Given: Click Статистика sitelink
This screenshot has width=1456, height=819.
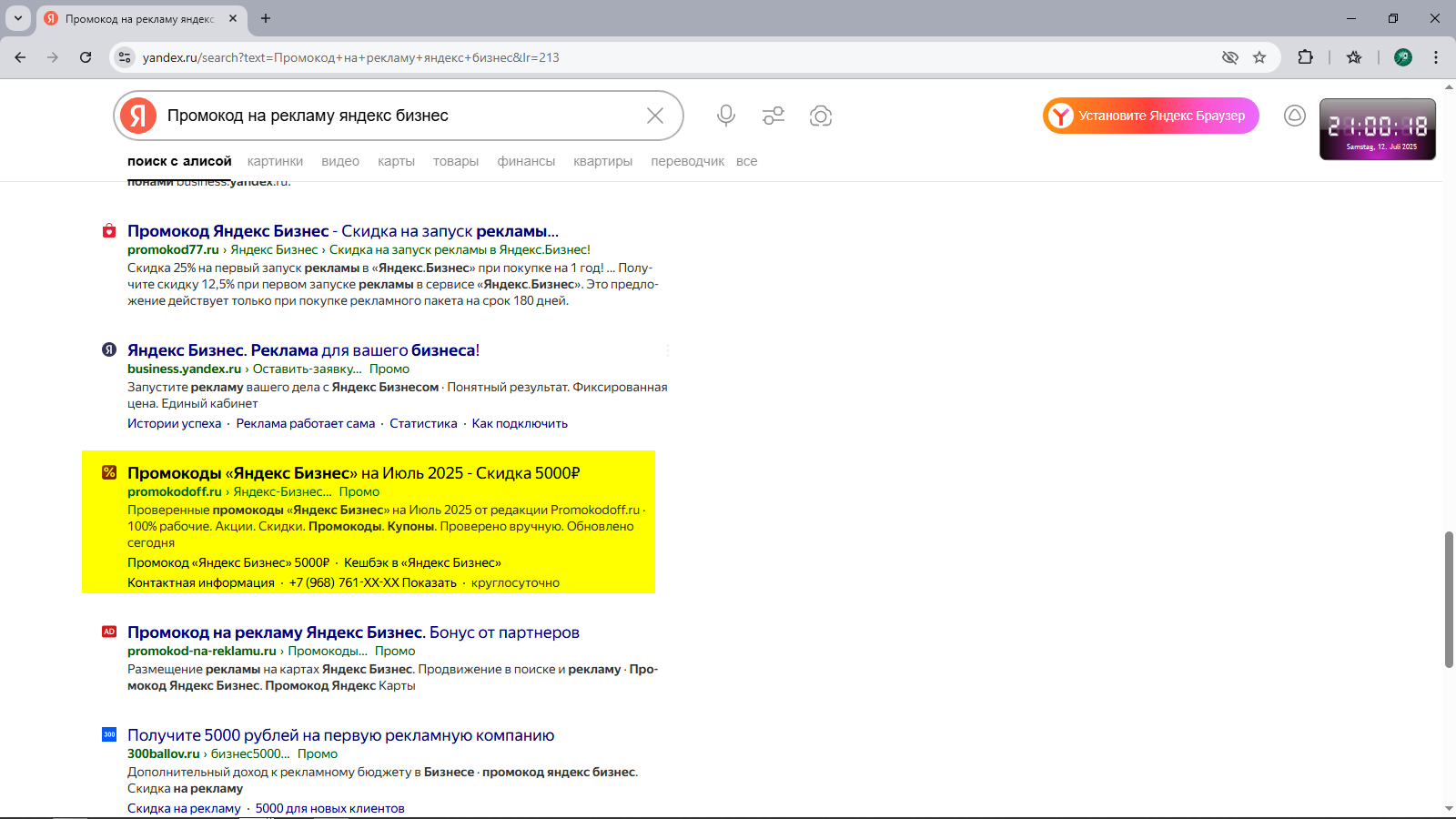Looking at the screenshot, I should pyautogui.click(x=423, y=423).
